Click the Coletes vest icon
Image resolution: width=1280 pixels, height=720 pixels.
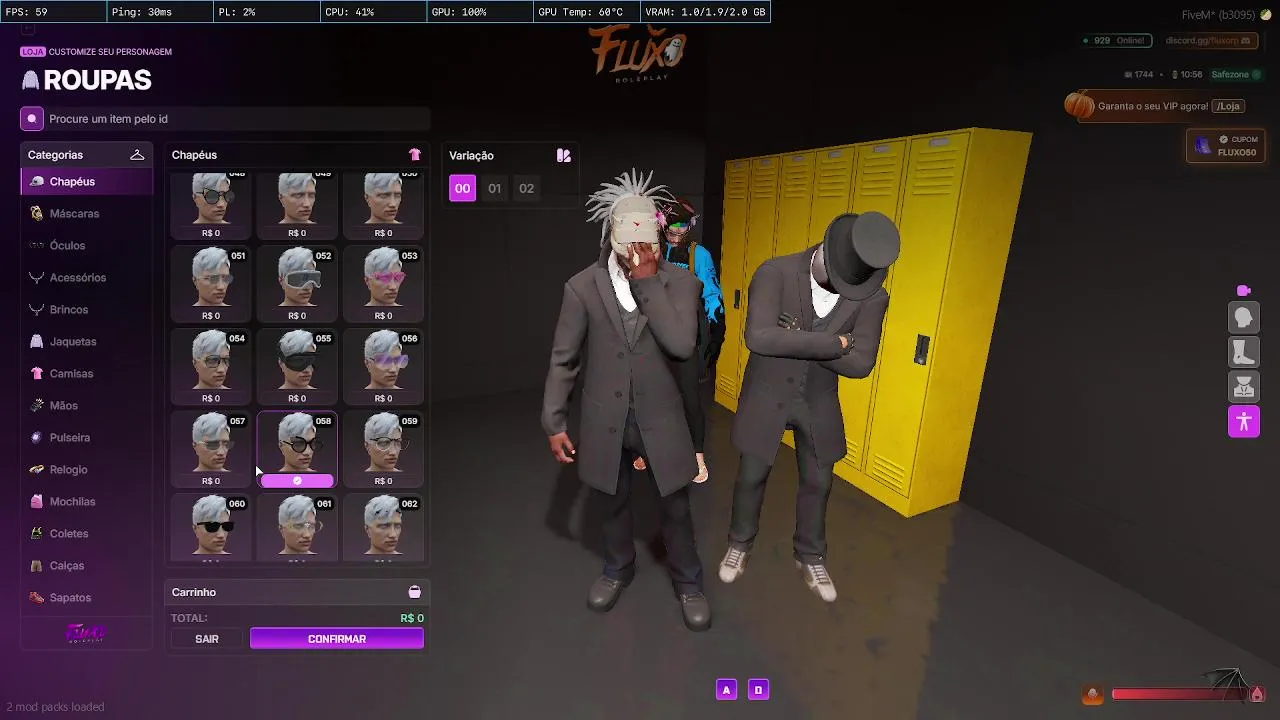tap(37, 534)
